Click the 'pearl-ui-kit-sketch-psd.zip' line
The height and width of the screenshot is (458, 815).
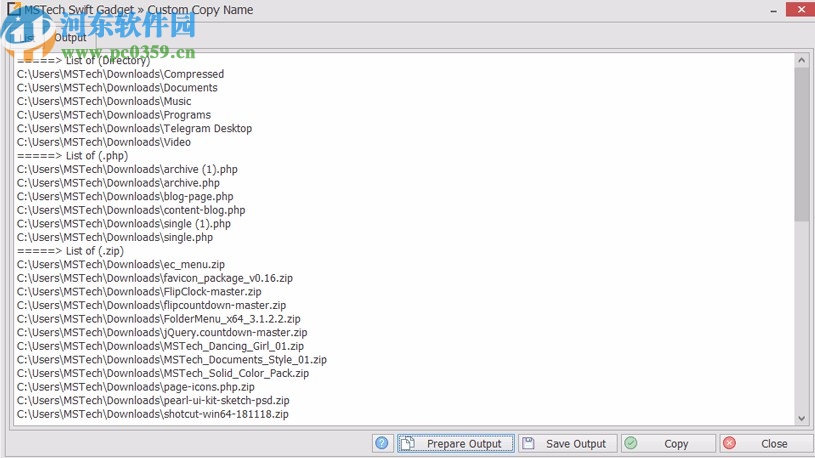pos(153,400)
